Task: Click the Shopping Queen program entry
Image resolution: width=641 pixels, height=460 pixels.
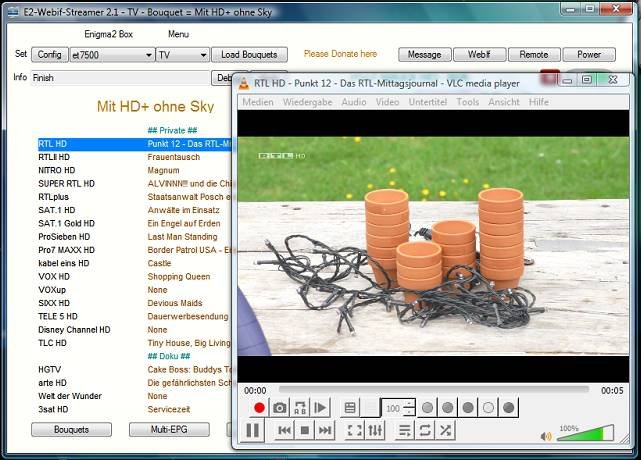Action: 179,276
